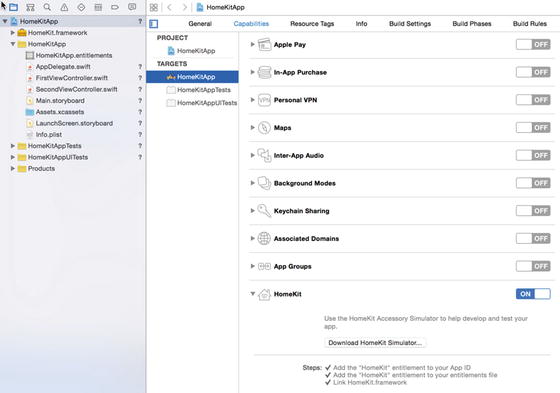Turn off the HomeKit switch
The height and width of the screenshot is (393, 560).
[x=533, y=294]
